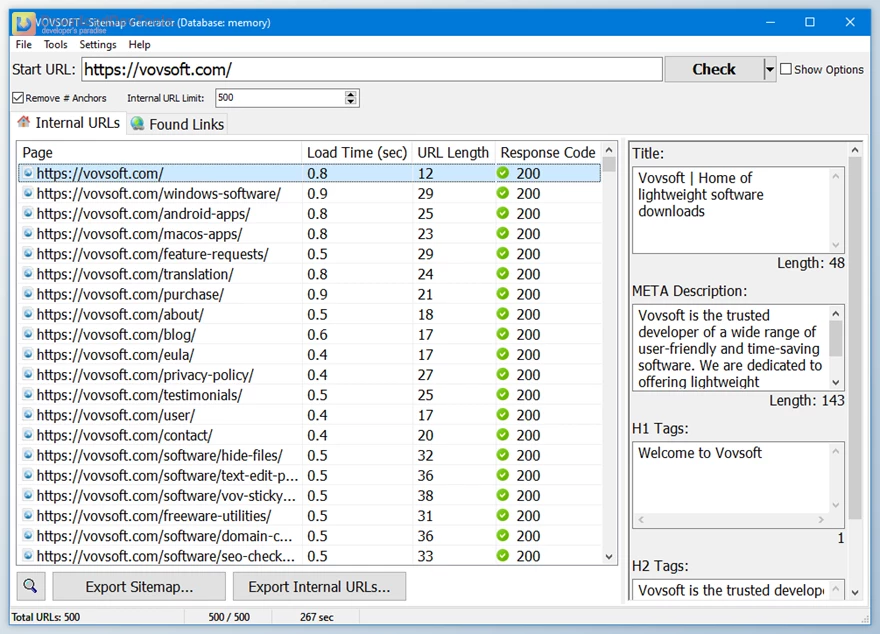This screenshot has width=880, height=634.
Task: Decrease the Internal URL Limit stepper
Action: [351, 102]
